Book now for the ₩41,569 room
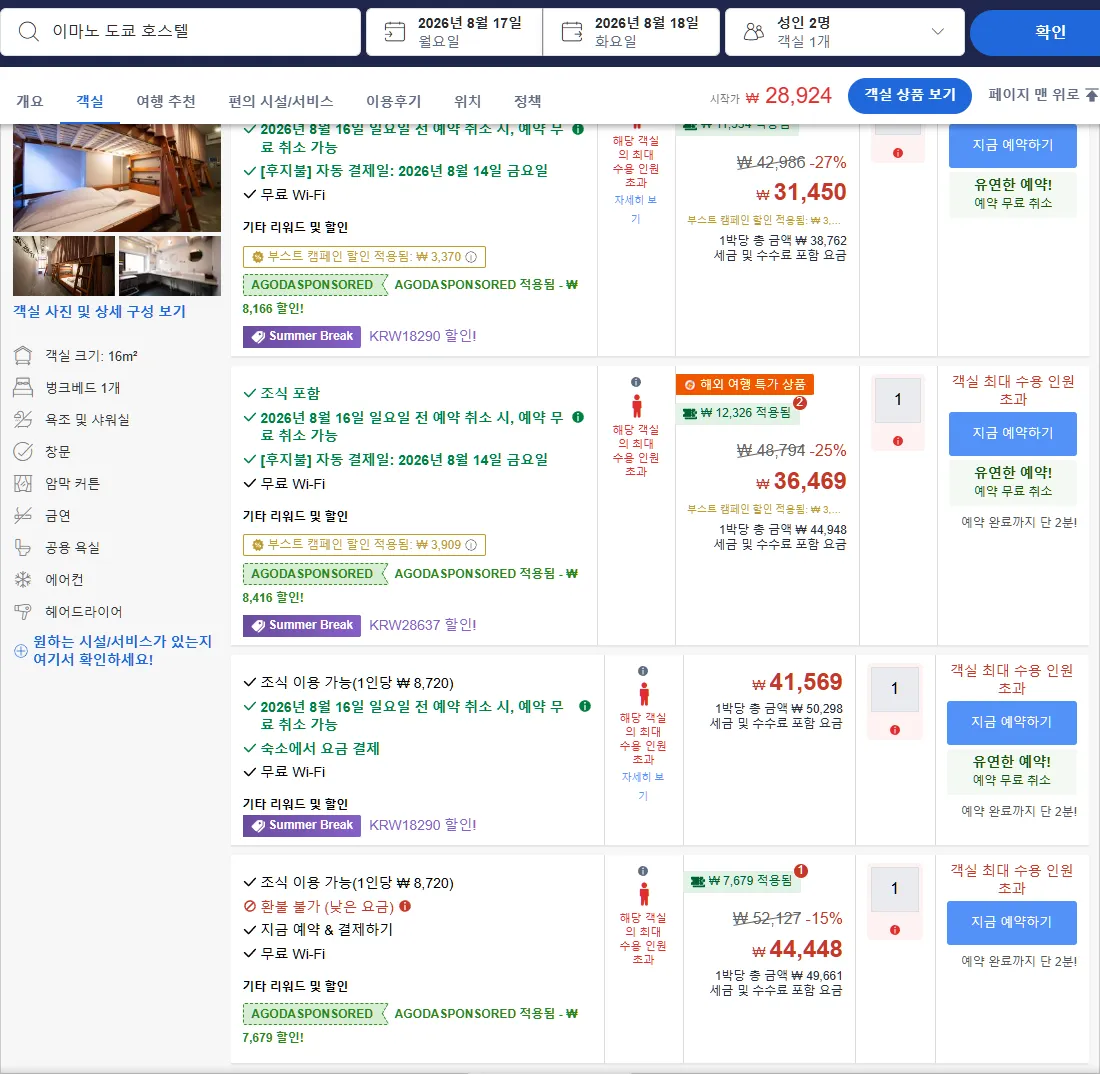 pos(1011,723)
